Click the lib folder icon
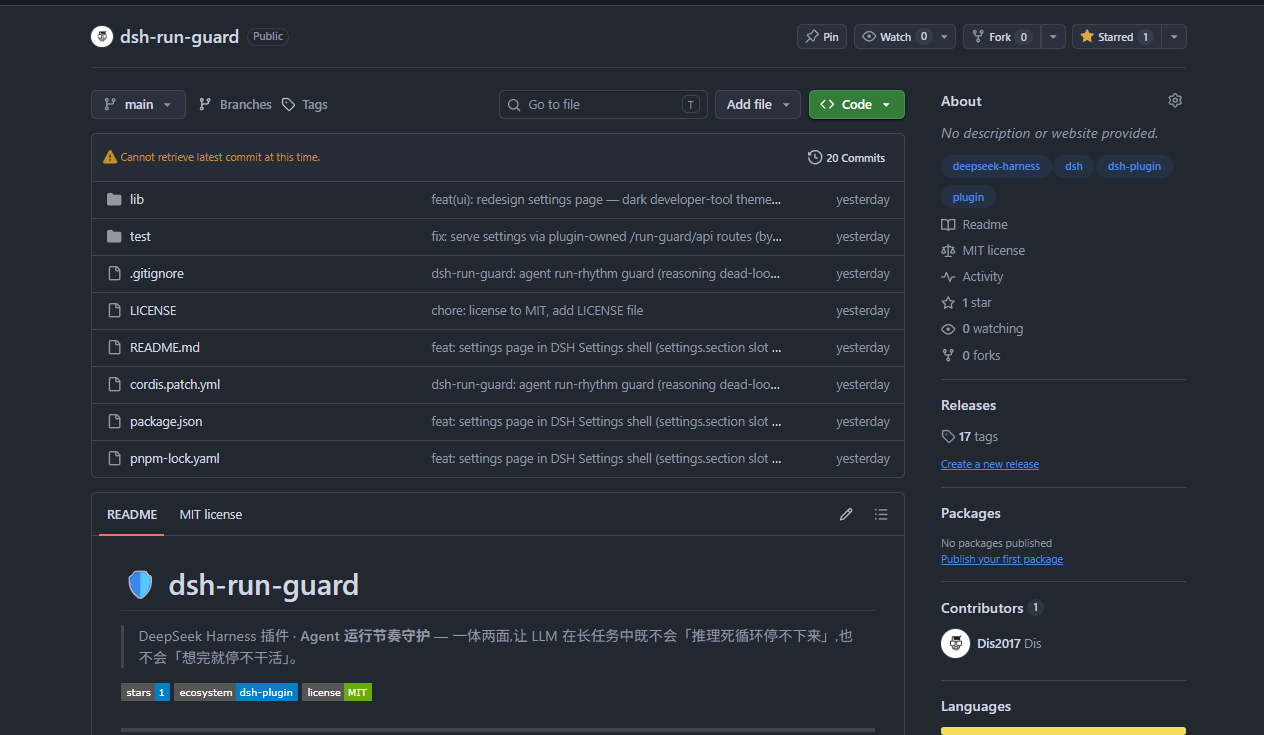Screen dimensions: 1264x735 (114, 200)
